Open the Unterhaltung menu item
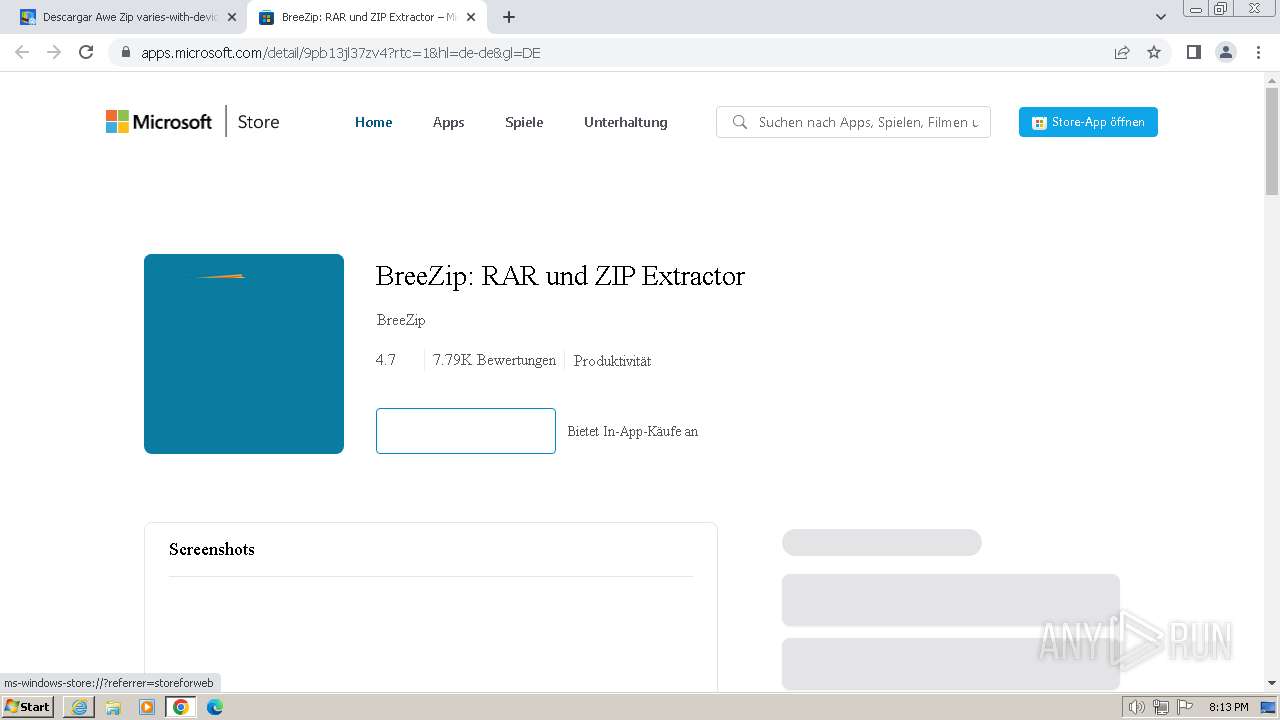Screen dimensions: 1280x720 pos(626,122)
